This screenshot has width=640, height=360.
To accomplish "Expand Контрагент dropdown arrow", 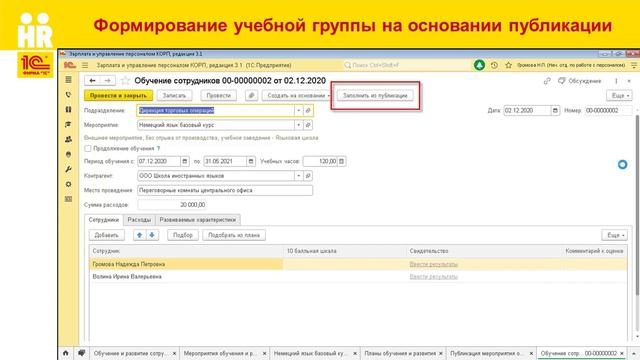I will pos(299,176).
